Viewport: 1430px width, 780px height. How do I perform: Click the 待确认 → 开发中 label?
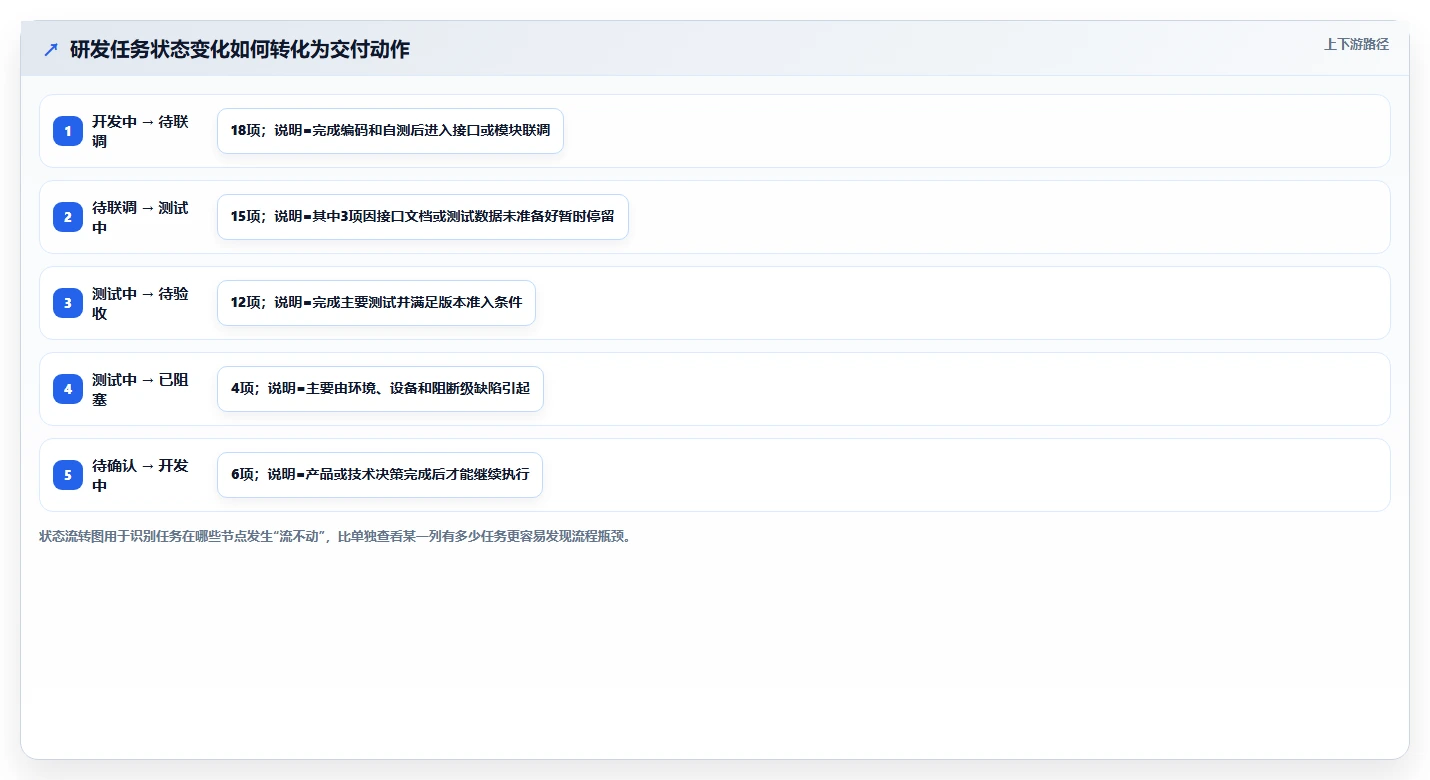point(140,475)
